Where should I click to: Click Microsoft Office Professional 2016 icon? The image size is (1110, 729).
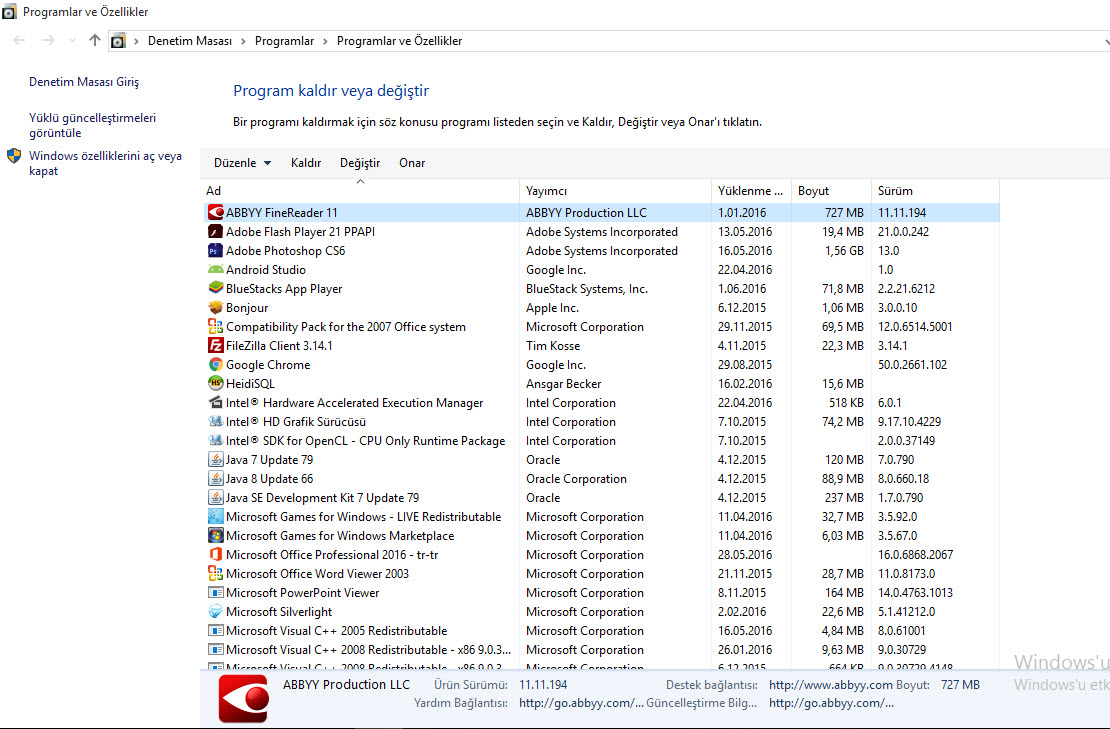point(215,555)
